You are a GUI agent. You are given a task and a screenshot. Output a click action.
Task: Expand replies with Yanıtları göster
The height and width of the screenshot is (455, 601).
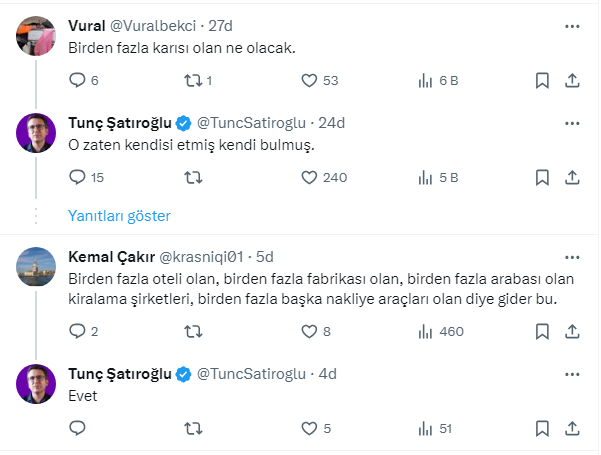[x=119, y=216]
